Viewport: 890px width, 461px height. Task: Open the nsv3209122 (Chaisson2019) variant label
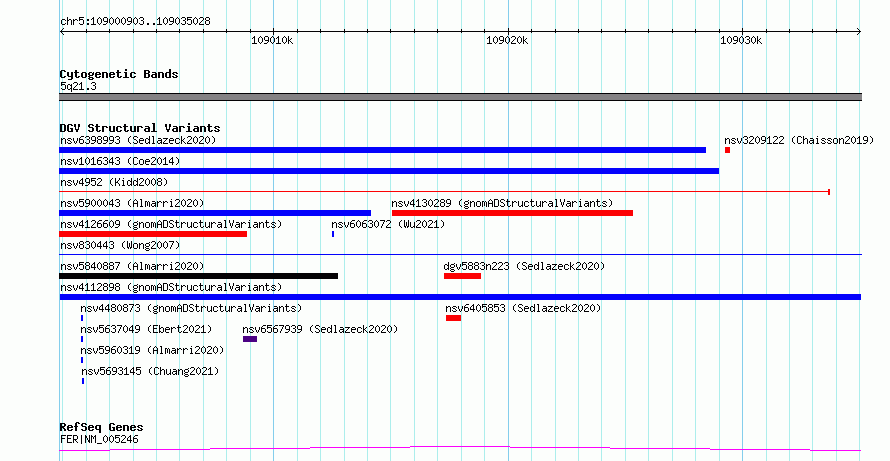799,140
